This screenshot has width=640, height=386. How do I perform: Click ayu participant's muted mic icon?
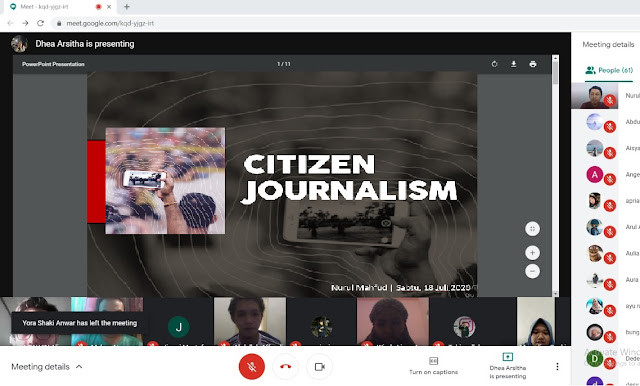tap(610, 311)
